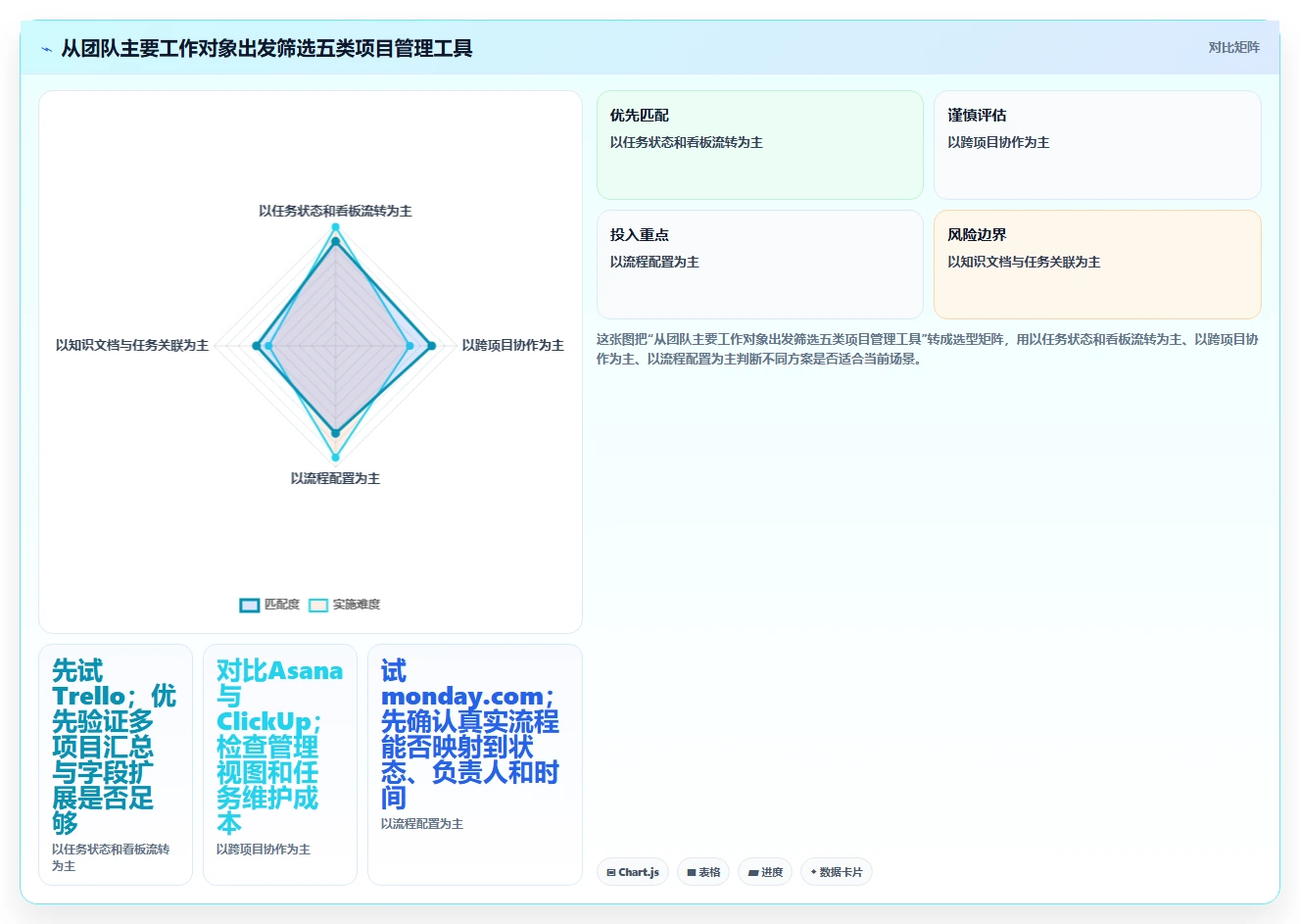The width and height of the screenshot is (1300, 924).
Task: Click the right dark data point on radar
Action: pos(431,345)
